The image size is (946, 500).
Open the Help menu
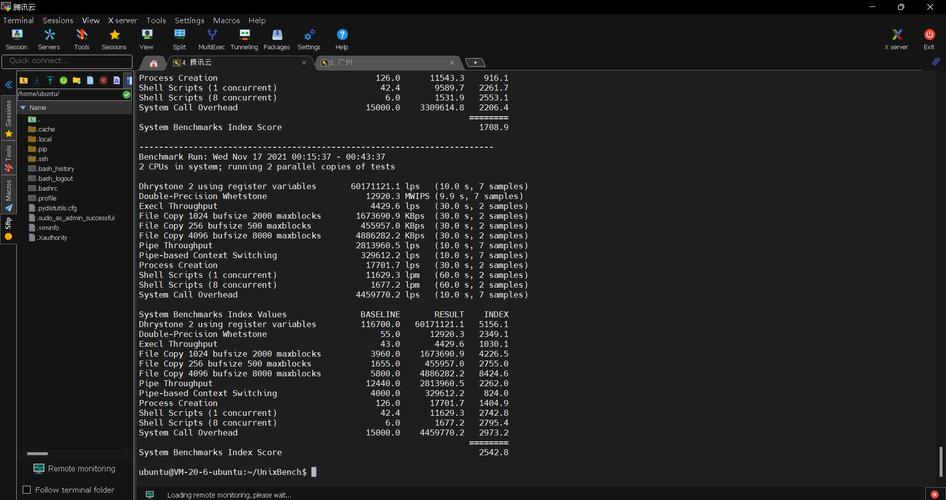pyautogui.click(x=257, y=20)
